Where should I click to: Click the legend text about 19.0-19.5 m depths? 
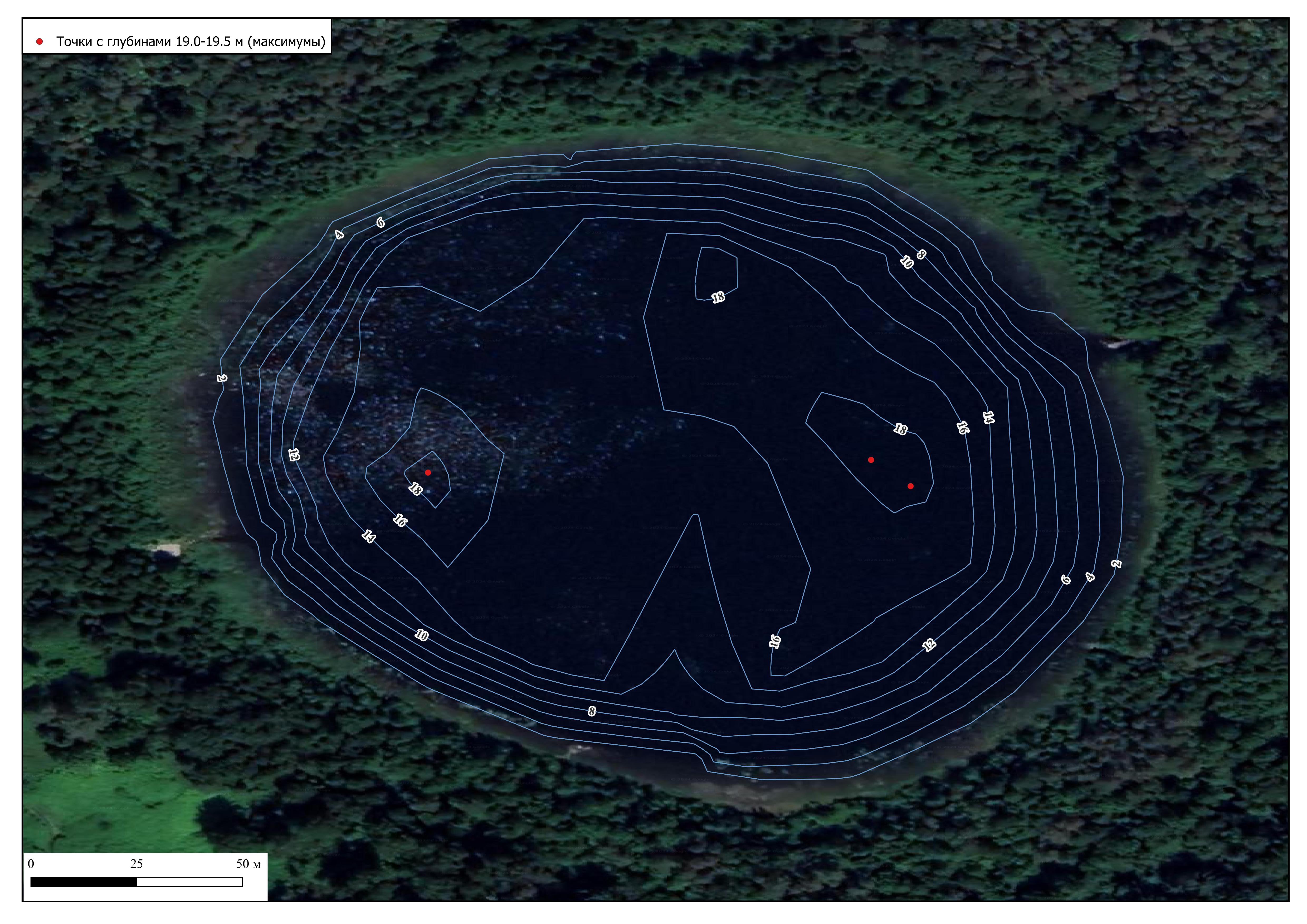click(x=191, y=42)
